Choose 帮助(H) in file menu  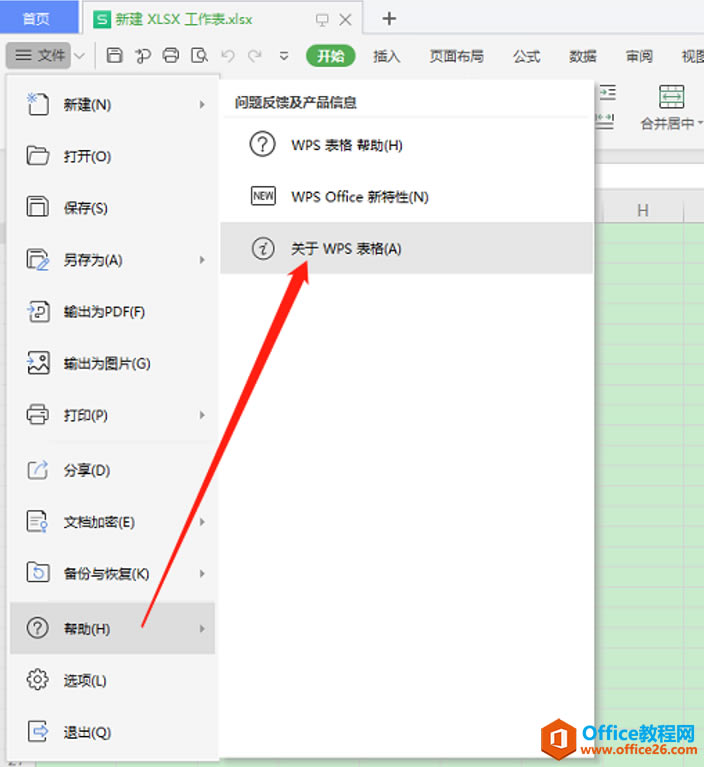coord(113,628)
